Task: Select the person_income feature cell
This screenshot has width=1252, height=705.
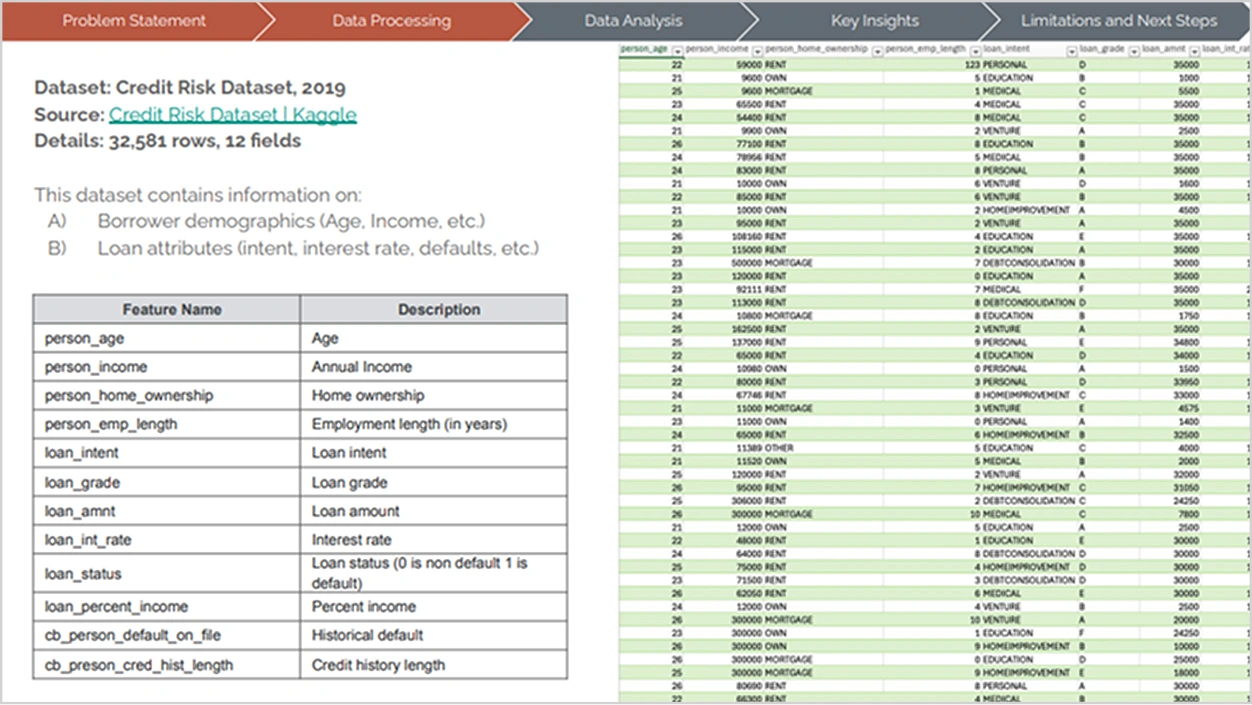Action: click(167, 367)
